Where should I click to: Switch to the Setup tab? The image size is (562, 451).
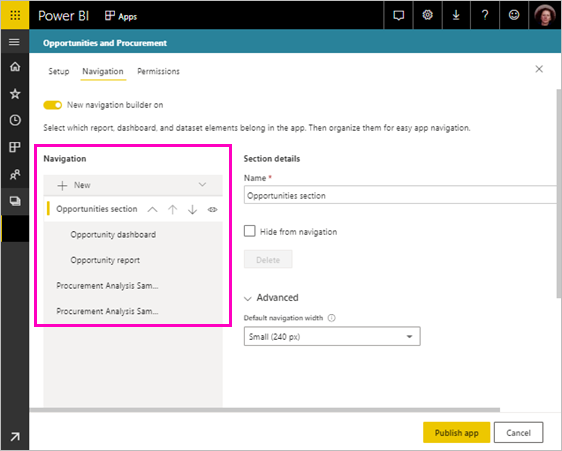59,71
